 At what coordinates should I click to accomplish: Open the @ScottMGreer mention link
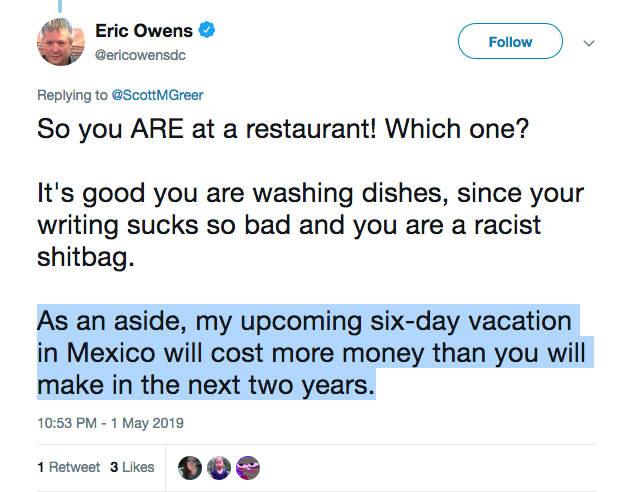pyautogui.click(x=157, y=95)
